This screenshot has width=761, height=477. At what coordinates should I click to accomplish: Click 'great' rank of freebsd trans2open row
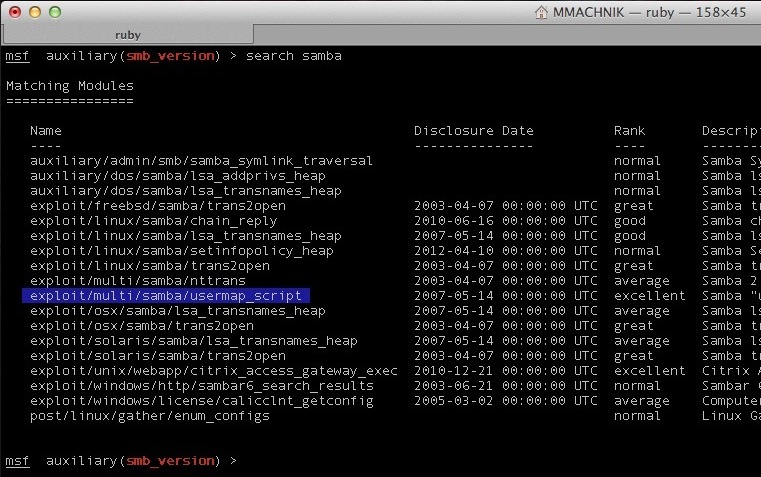[633, 206]
